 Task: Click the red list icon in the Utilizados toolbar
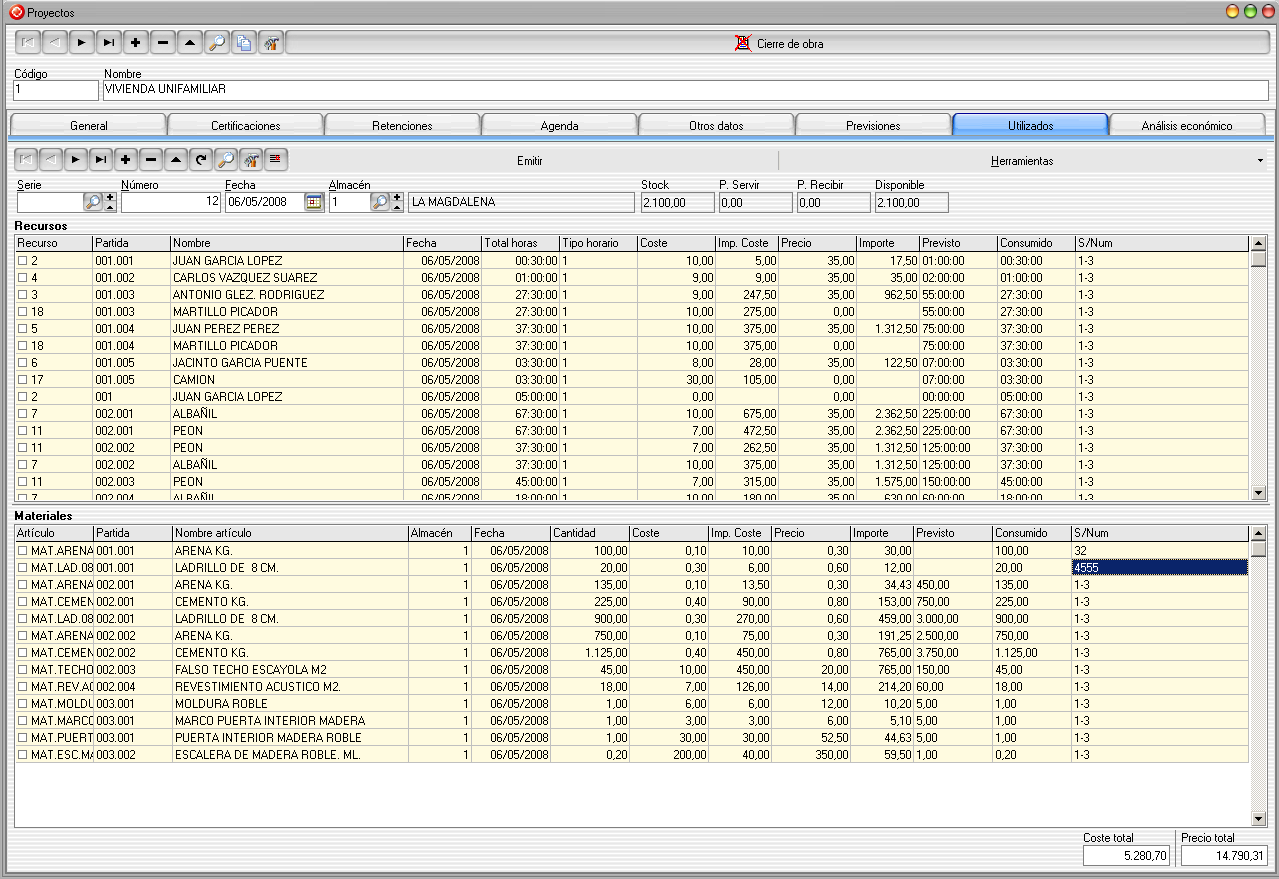click(274, 160)
